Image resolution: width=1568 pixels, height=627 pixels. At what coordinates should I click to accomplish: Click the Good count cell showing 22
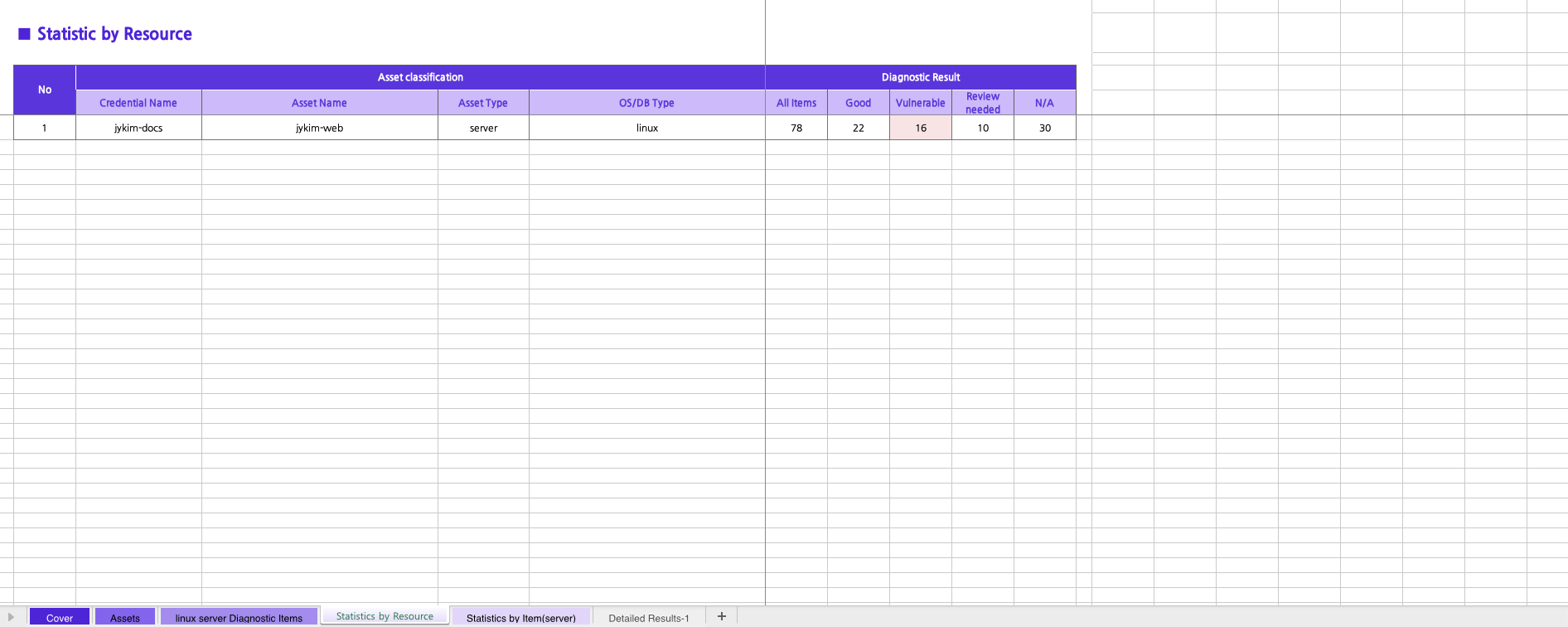[858, 128]
